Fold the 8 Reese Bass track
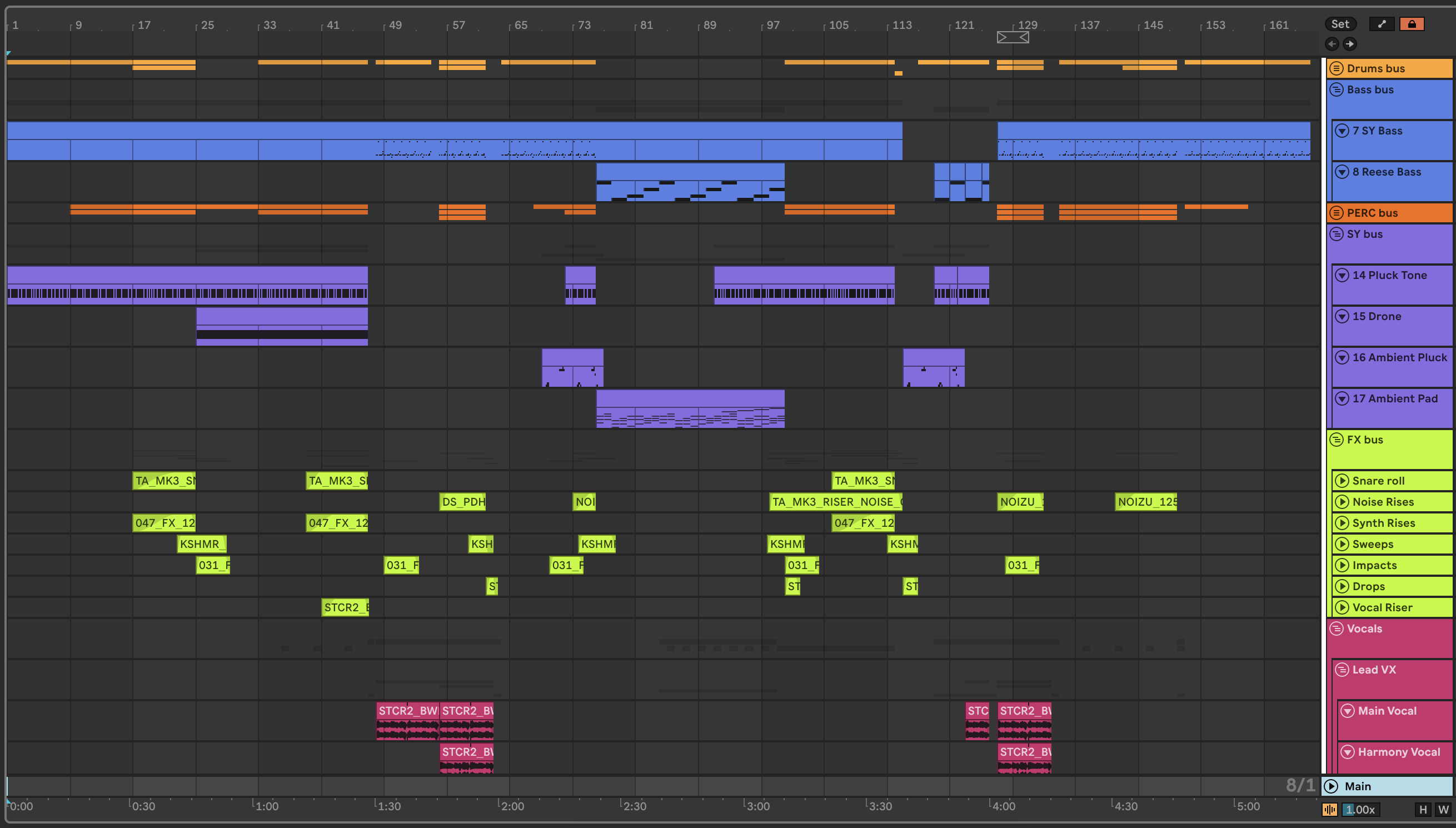 point(1342,172)
